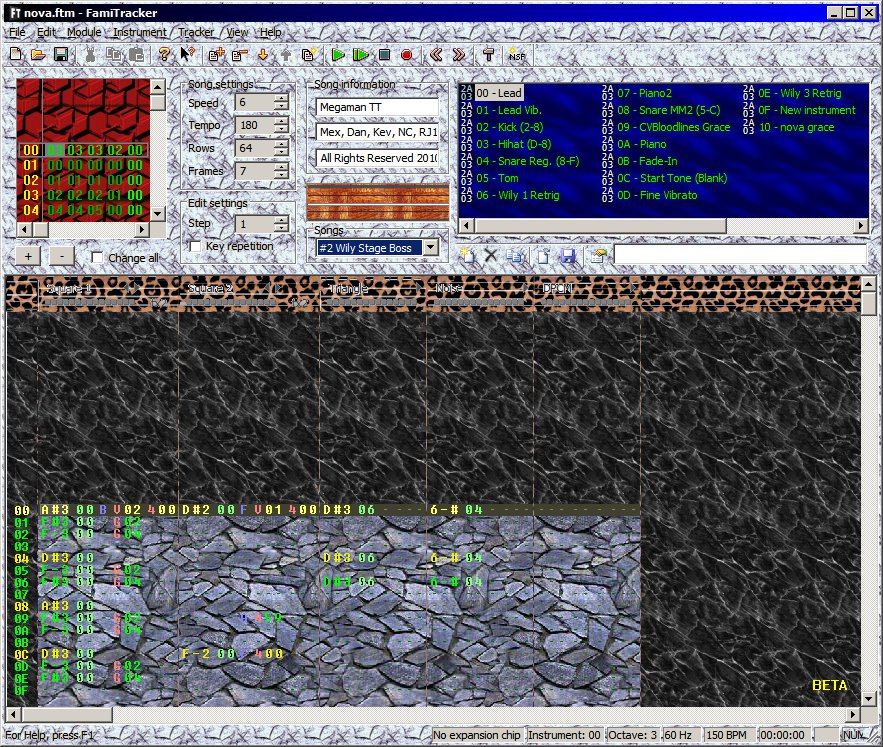
Task: Open the Module menu
Action: (x=84, y=32)
